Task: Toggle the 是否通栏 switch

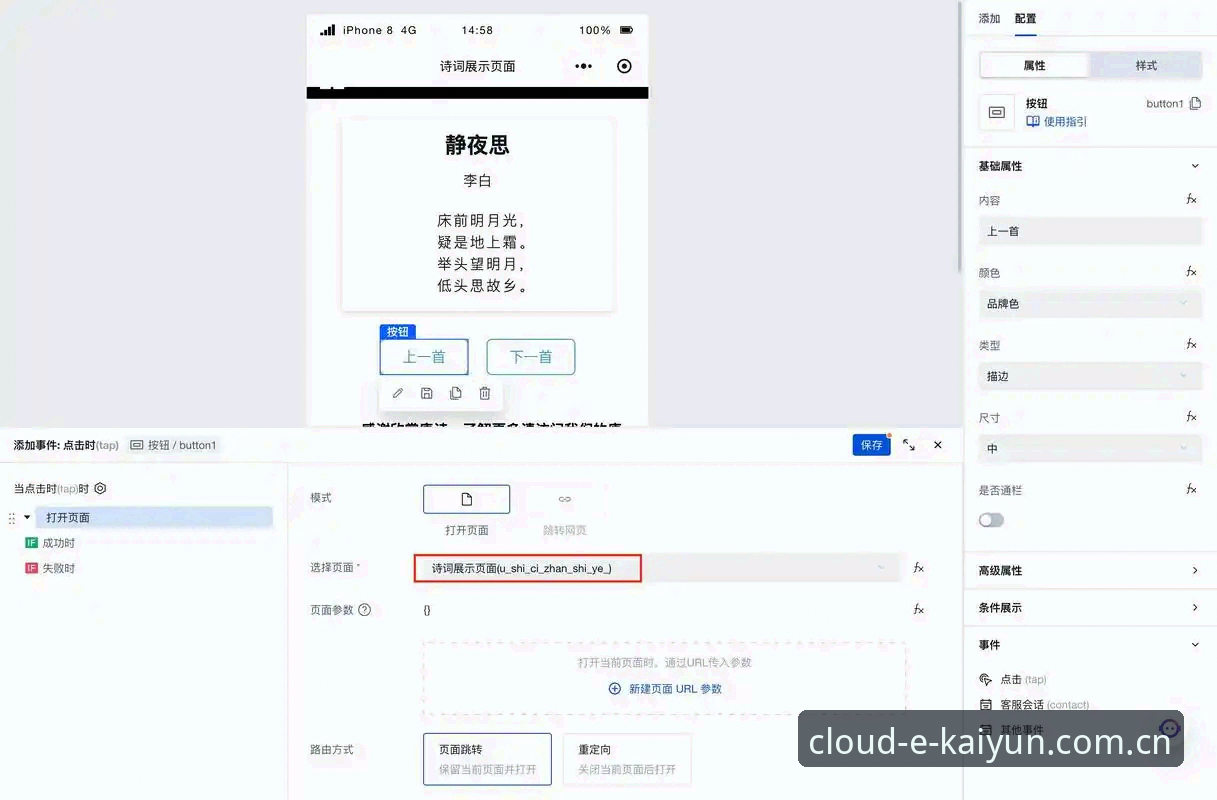Action: (991, 520)
